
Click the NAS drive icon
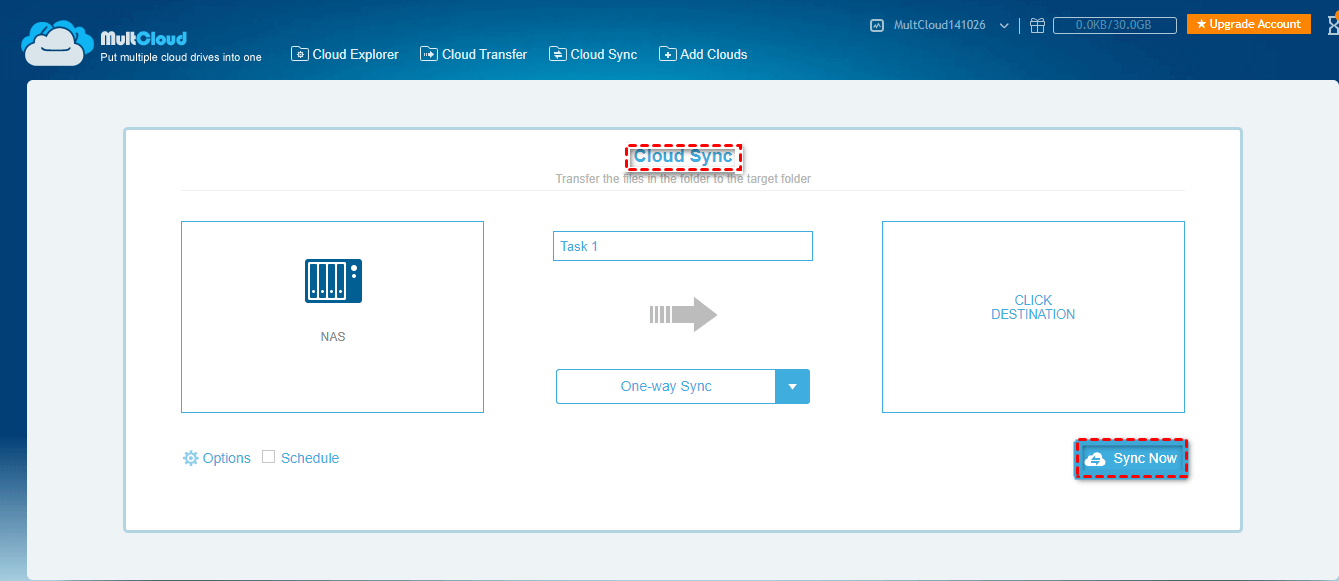click(333, 281)
